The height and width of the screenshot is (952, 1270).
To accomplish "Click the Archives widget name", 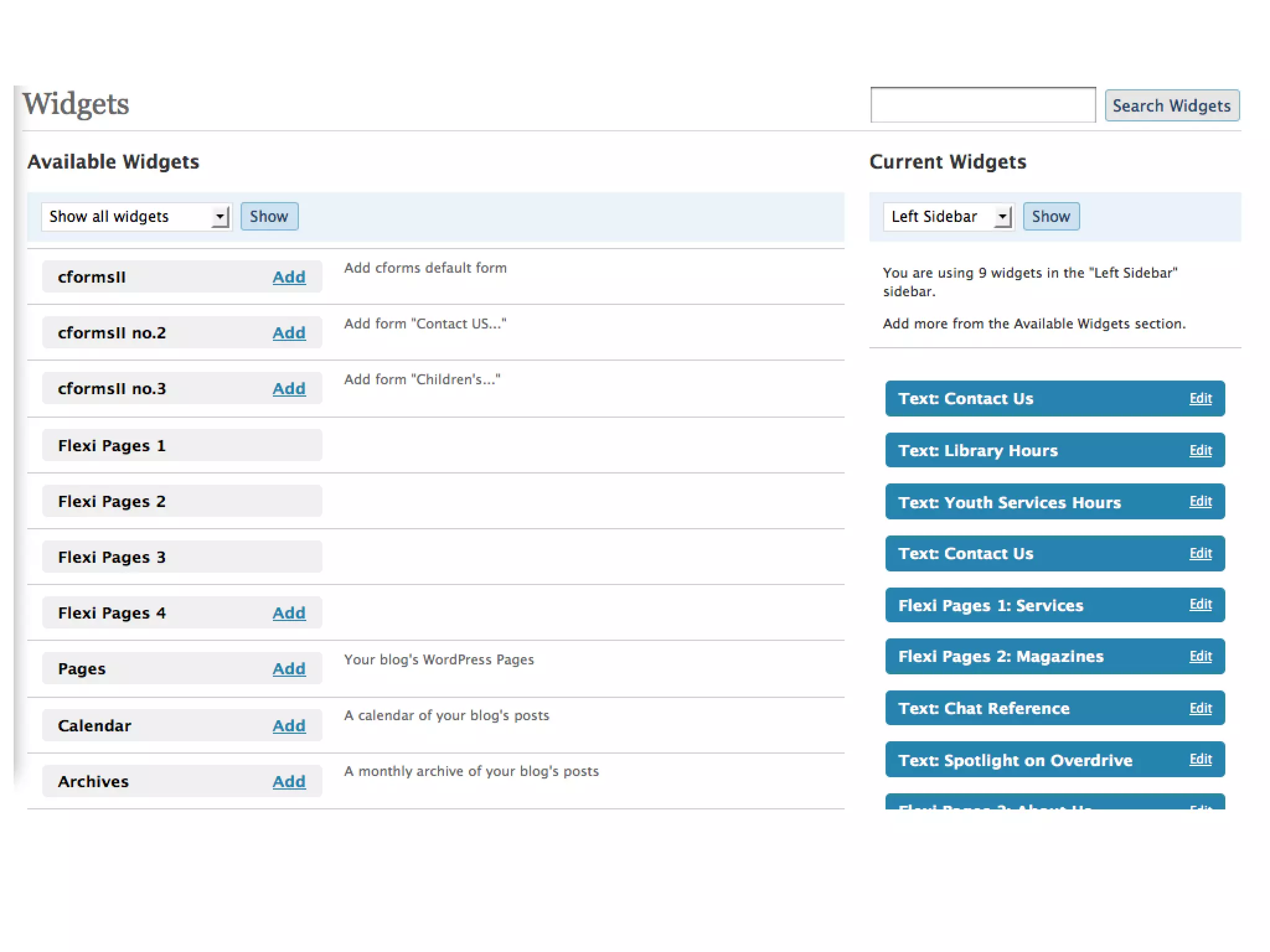I will (x=94, y=782).
